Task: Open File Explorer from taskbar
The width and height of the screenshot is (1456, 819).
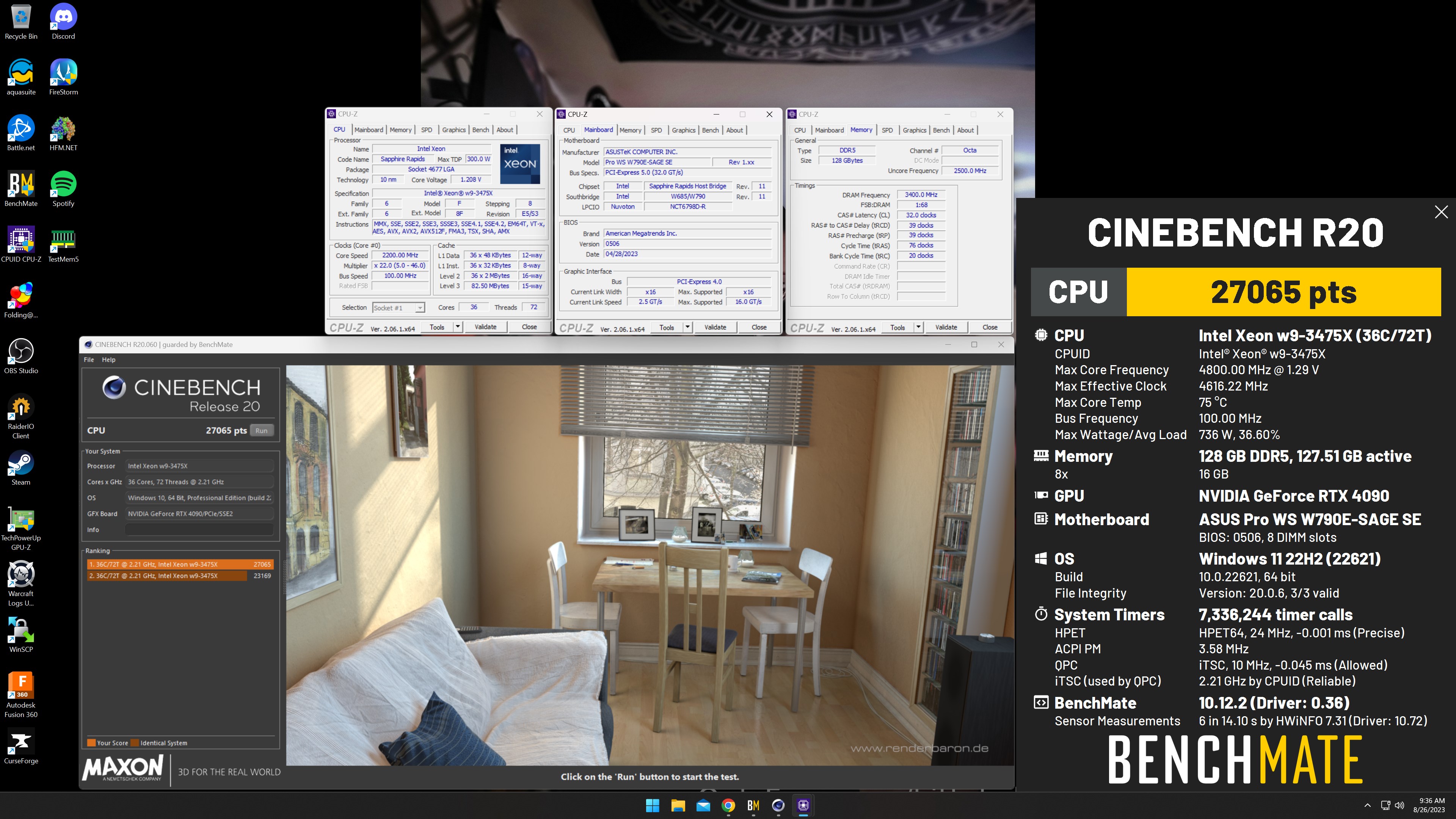Action: click(x=678, y=805)
